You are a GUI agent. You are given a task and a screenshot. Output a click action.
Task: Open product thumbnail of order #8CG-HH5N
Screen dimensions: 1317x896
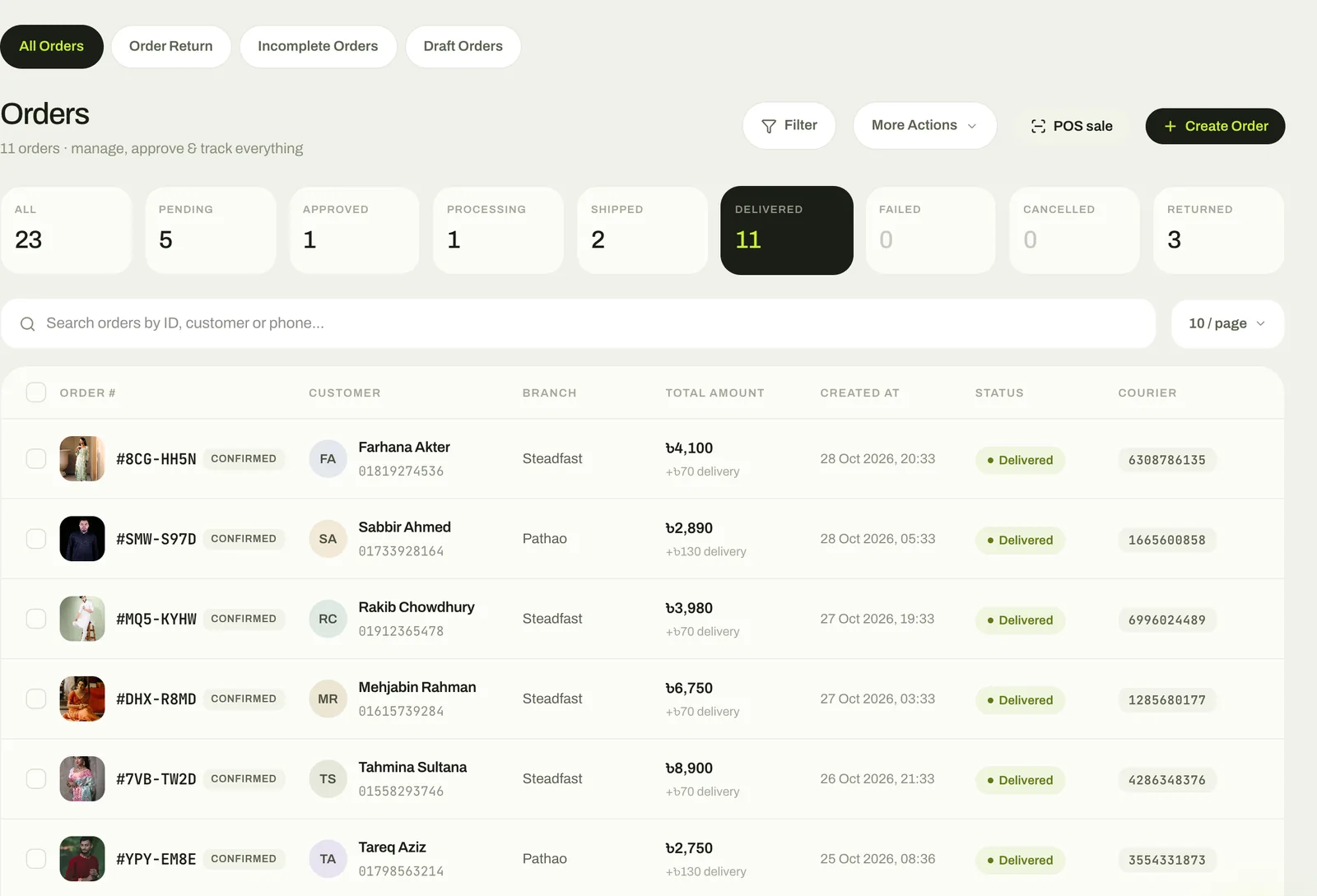tap(82, 459)
